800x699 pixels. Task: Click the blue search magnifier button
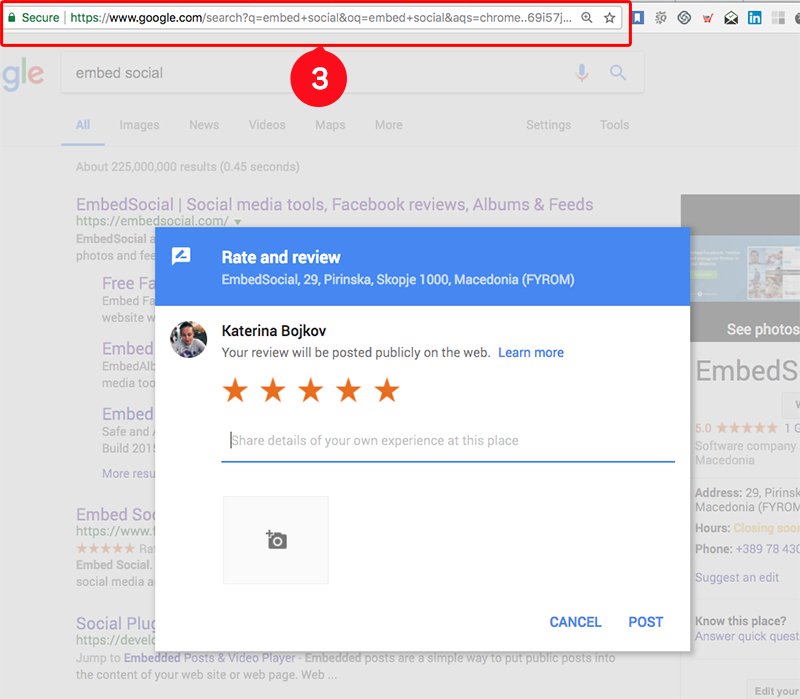[x=617, y=72]
